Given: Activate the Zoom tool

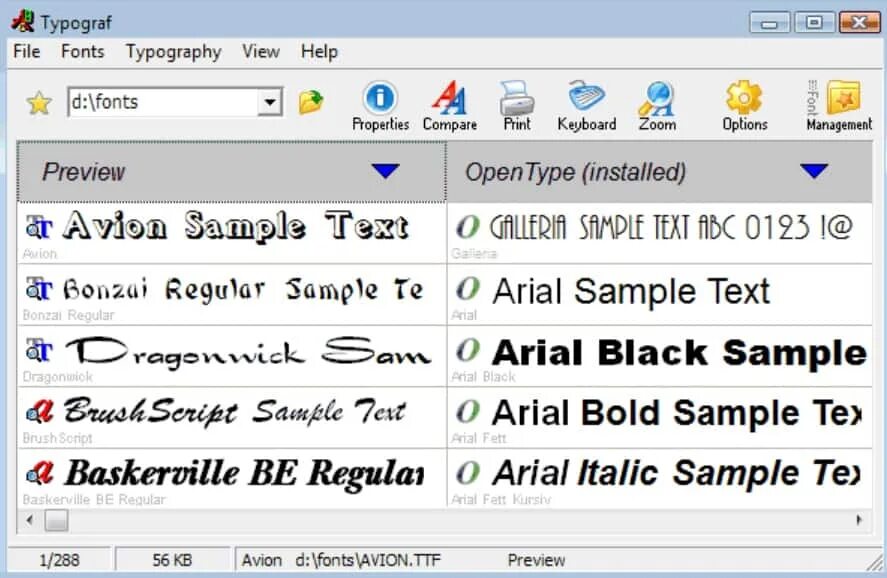Looking at the screenshot, I should 657,106.
